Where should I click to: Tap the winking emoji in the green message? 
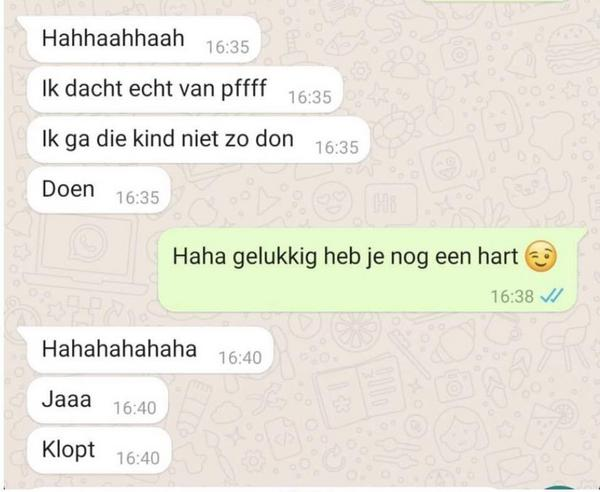pos(541,256)
